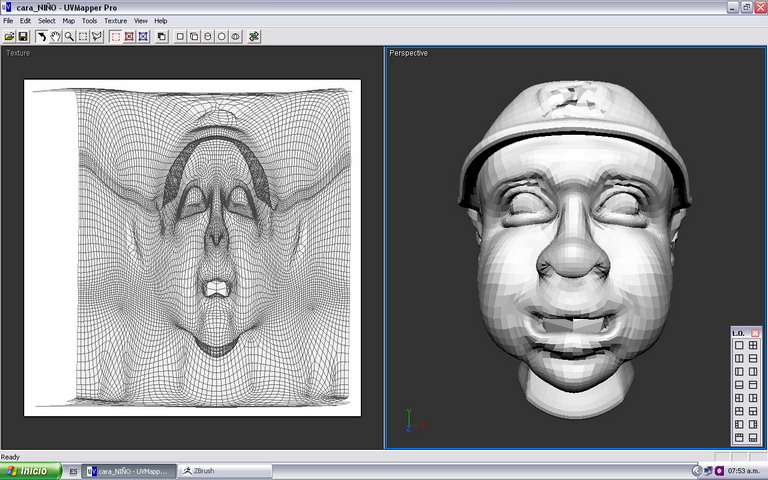Choose the magnifier Zoom tool
768x480 pixels.
[x=69, y=36]
